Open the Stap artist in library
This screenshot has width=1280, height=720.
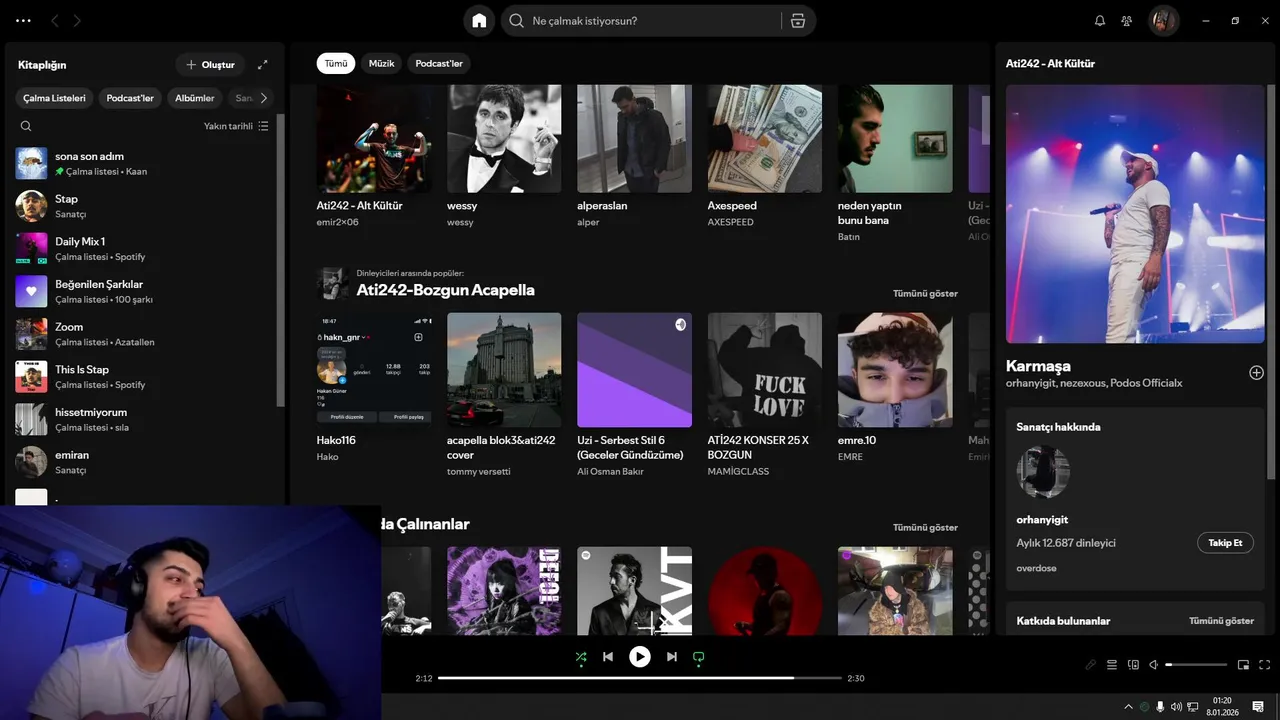tap(143, 206)
